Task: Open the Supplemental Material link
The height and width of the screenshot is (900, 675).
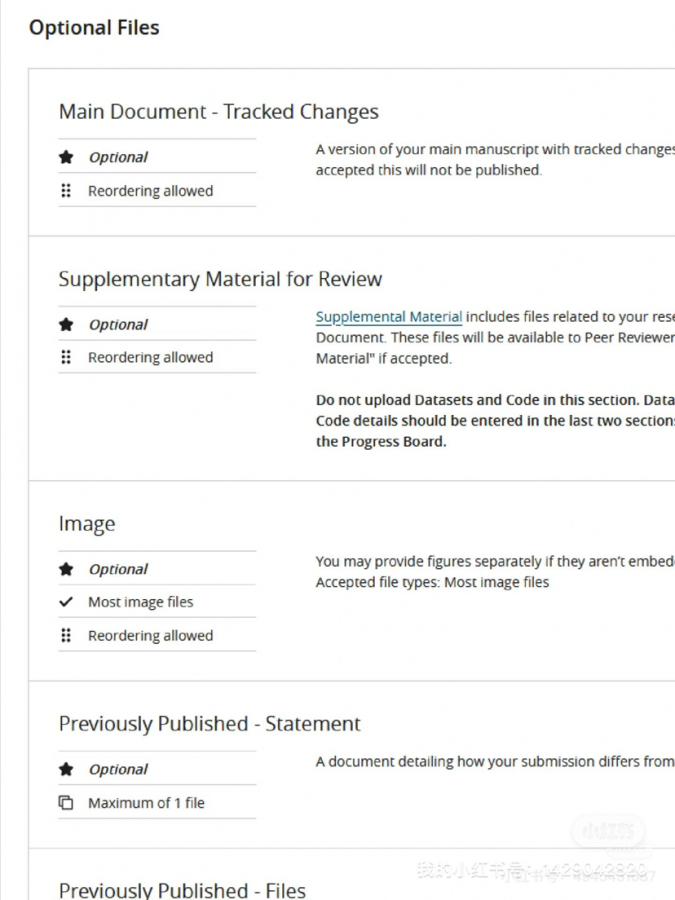Action: pos(389,317)
